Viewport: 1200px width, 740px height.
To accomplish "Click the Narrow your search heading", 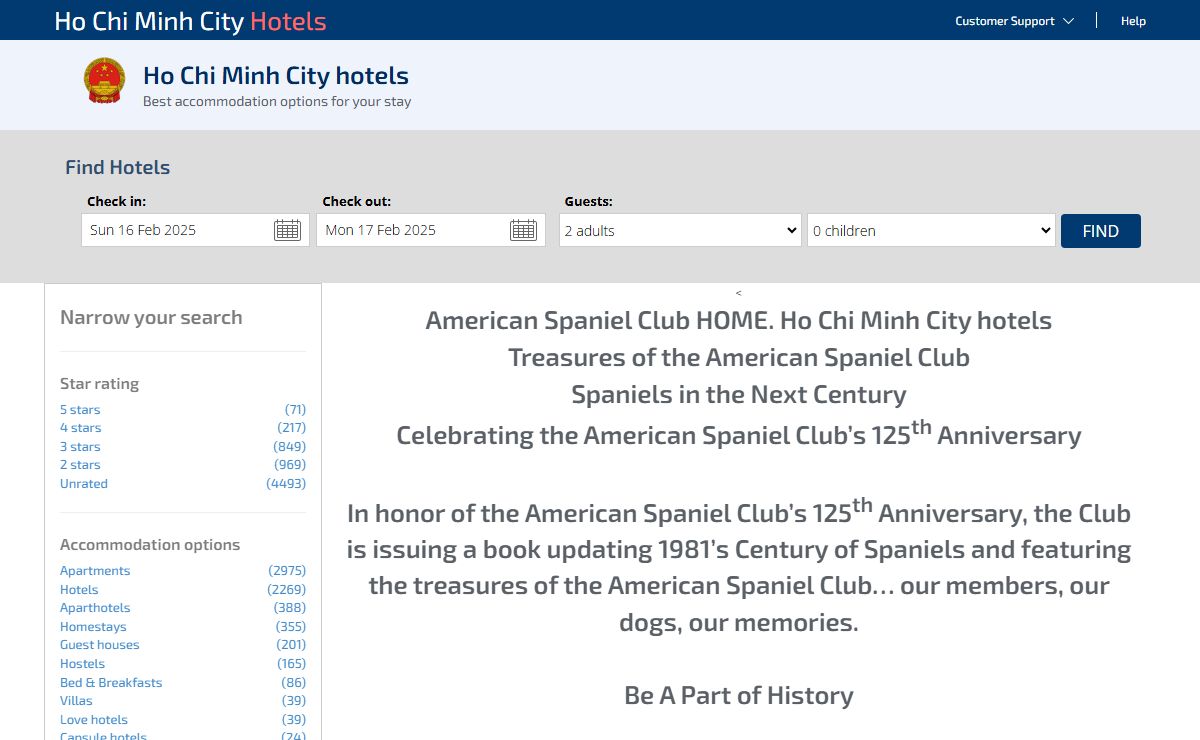I will tap(151, 318).
